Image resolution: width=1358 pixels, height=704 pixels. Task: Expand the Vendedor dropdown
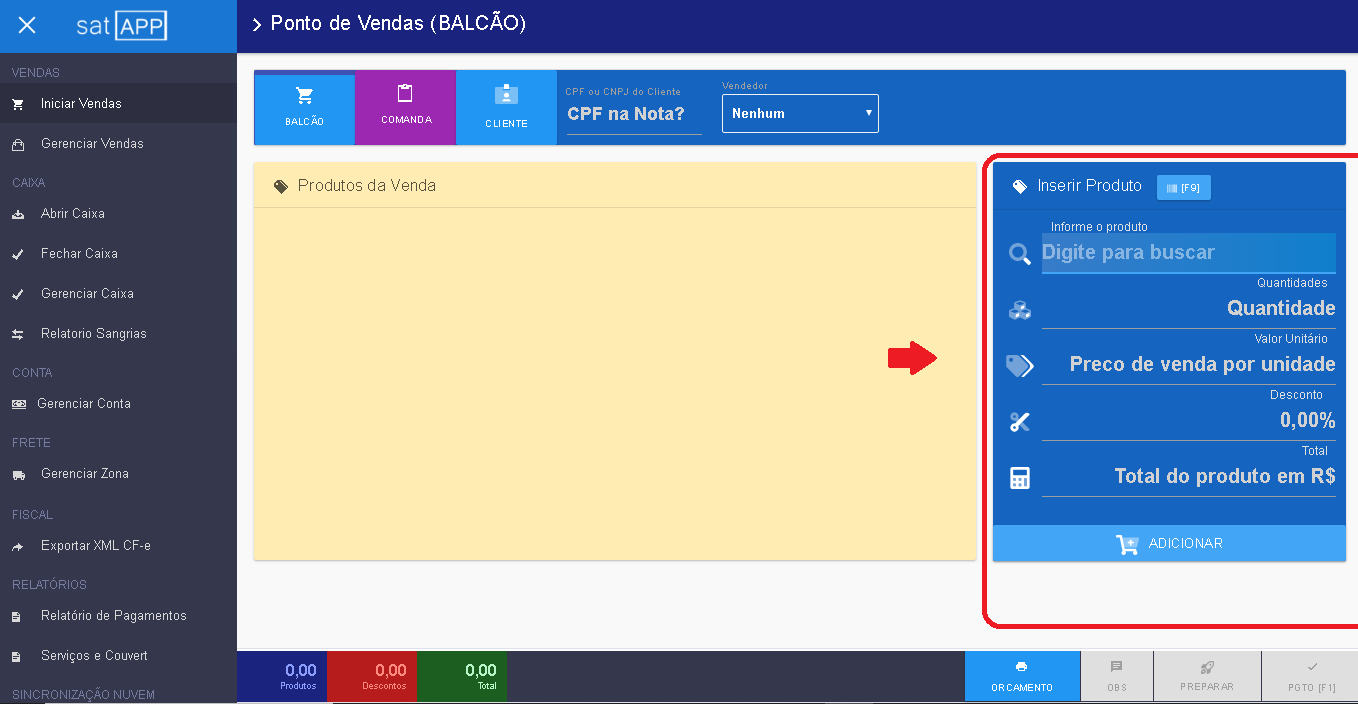click(800, 114)
